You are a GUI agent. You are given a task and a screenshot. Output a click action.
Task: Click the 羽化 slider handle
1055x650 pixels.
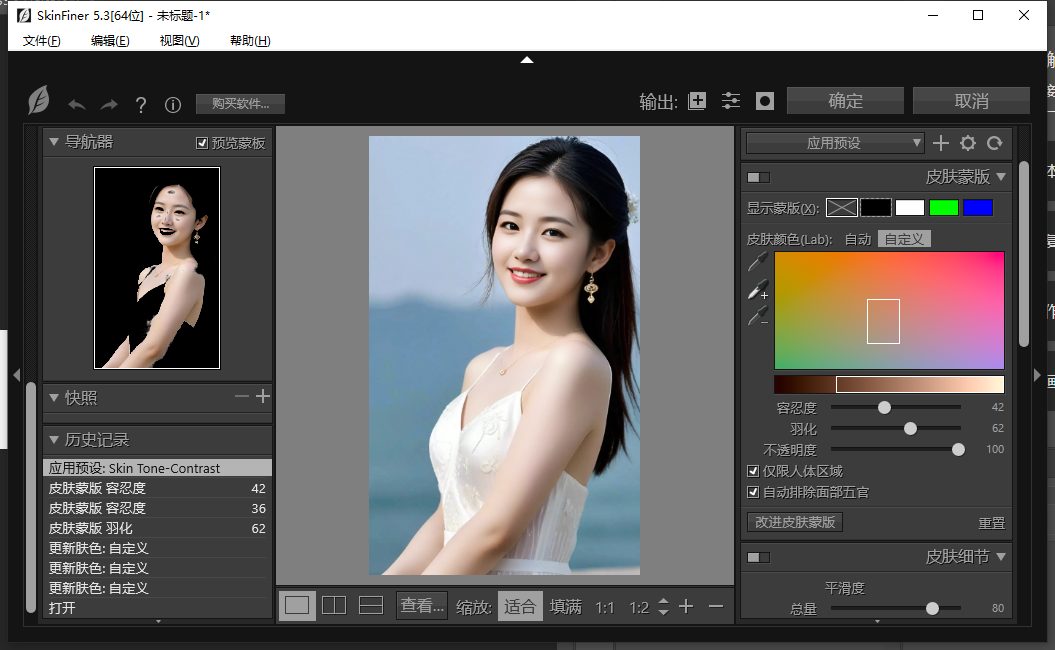point(910,429)
